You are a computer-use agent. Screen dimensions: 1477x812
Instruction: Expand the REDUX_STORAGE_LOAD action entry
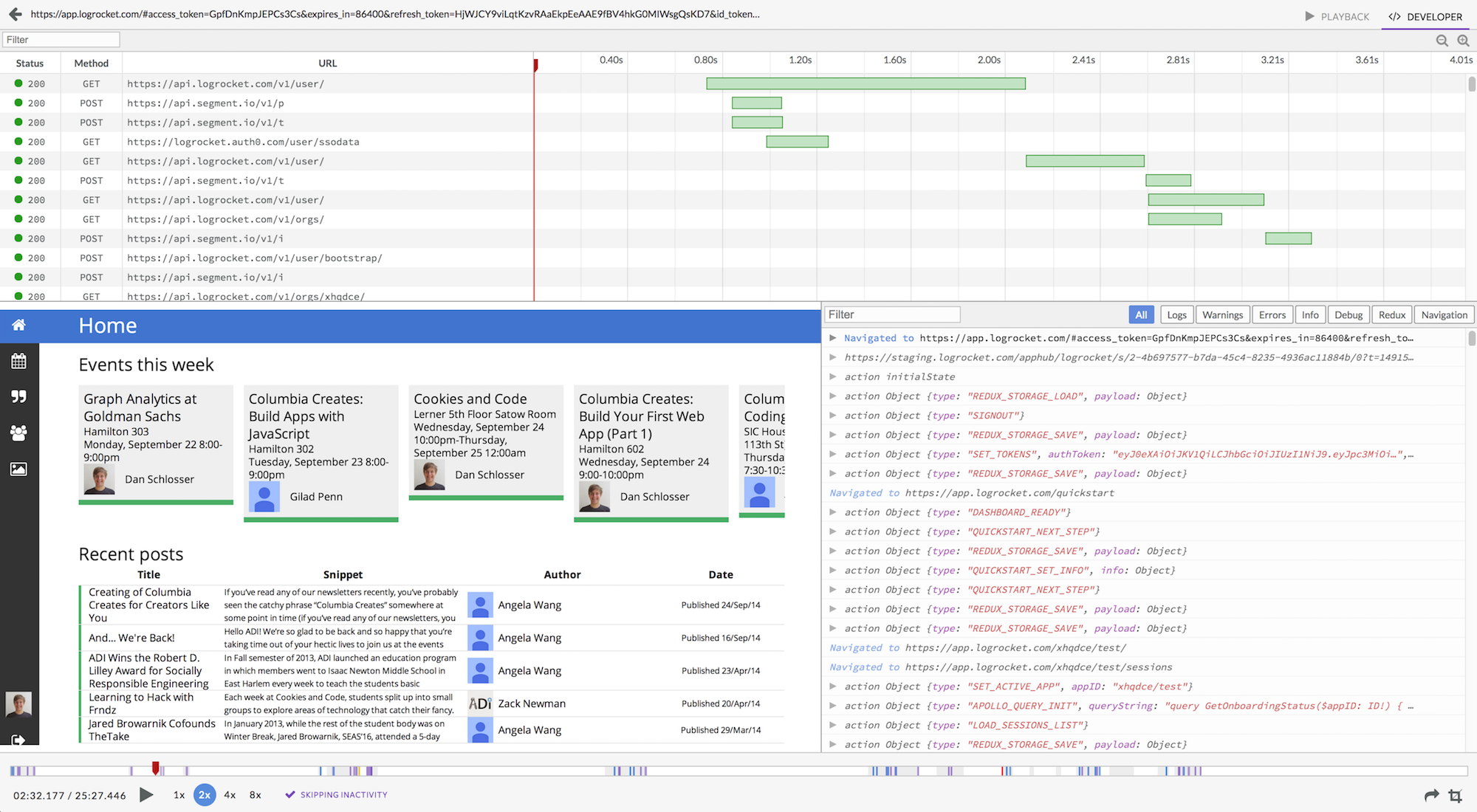tap(833, 396)
